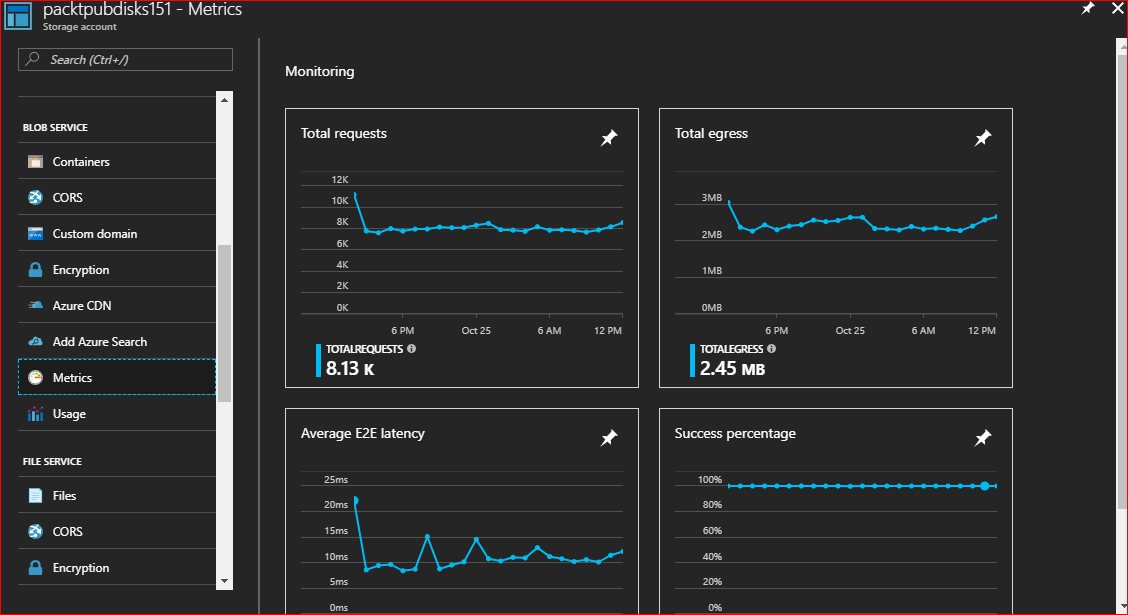Click the 2.45 MB total egress value
The height and width of the screenshot is (615, 1128).
(732, 368)
